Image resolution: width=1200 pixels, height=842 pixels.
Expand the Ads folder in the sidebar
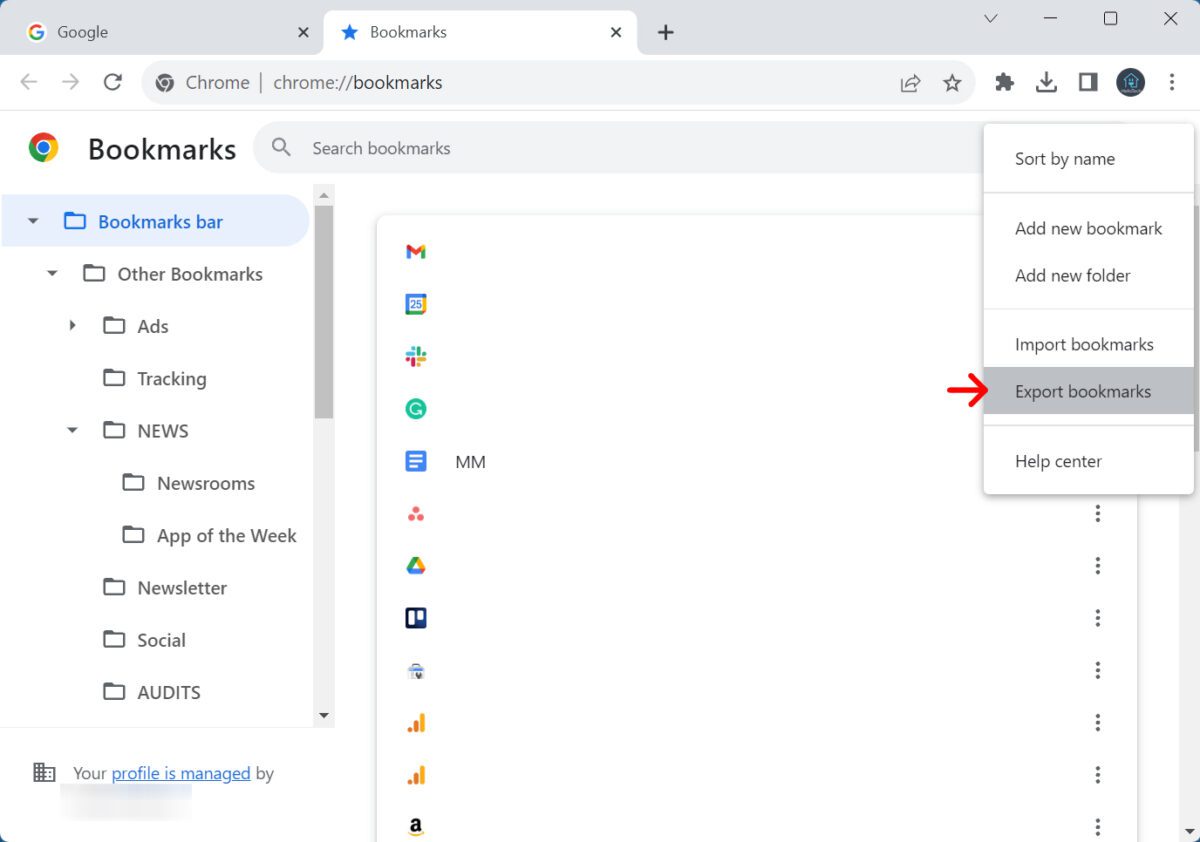tap(71, 326)
